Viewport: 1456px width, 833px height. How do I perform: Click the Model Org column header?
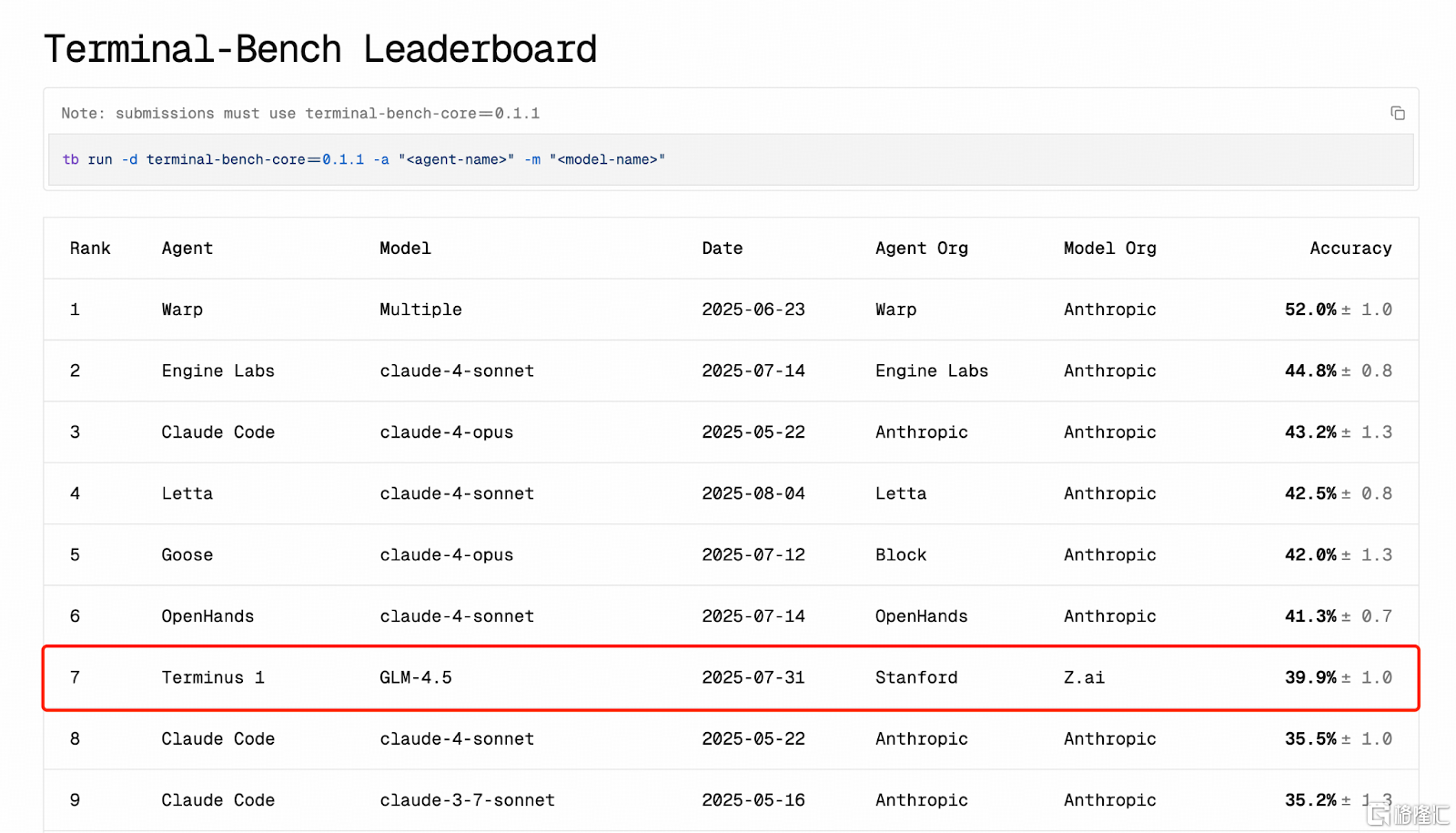pyautogui.click(x=1110, y=249)
